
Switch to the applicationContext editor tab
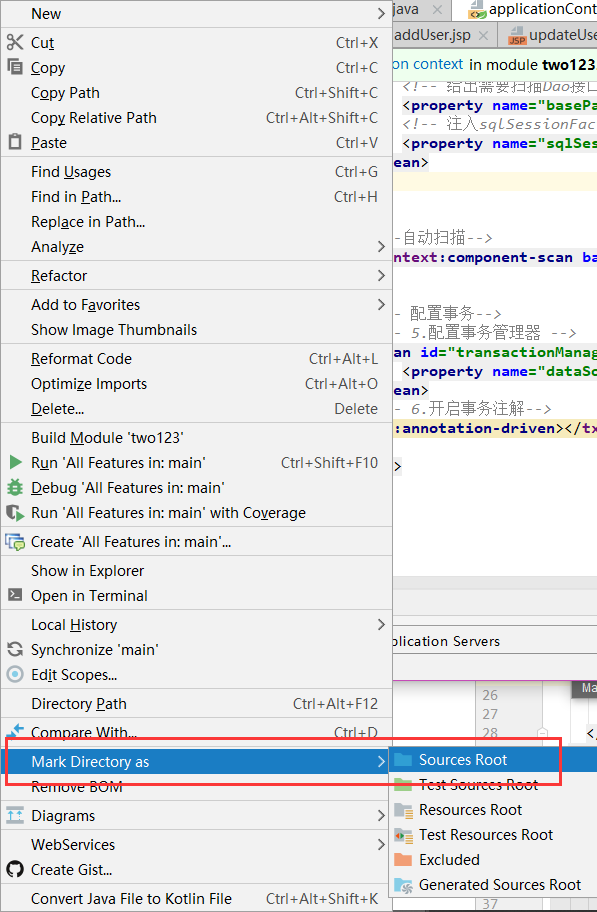(x=525, y=9)
